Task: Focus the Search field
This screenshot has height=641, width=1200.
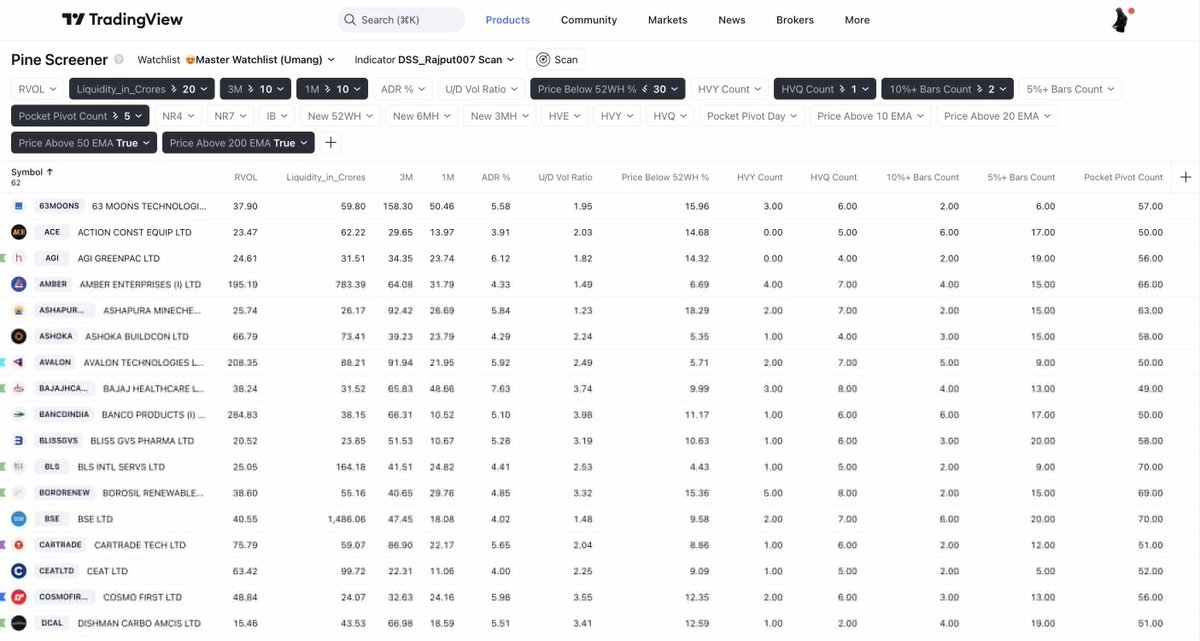Action: 400,20
